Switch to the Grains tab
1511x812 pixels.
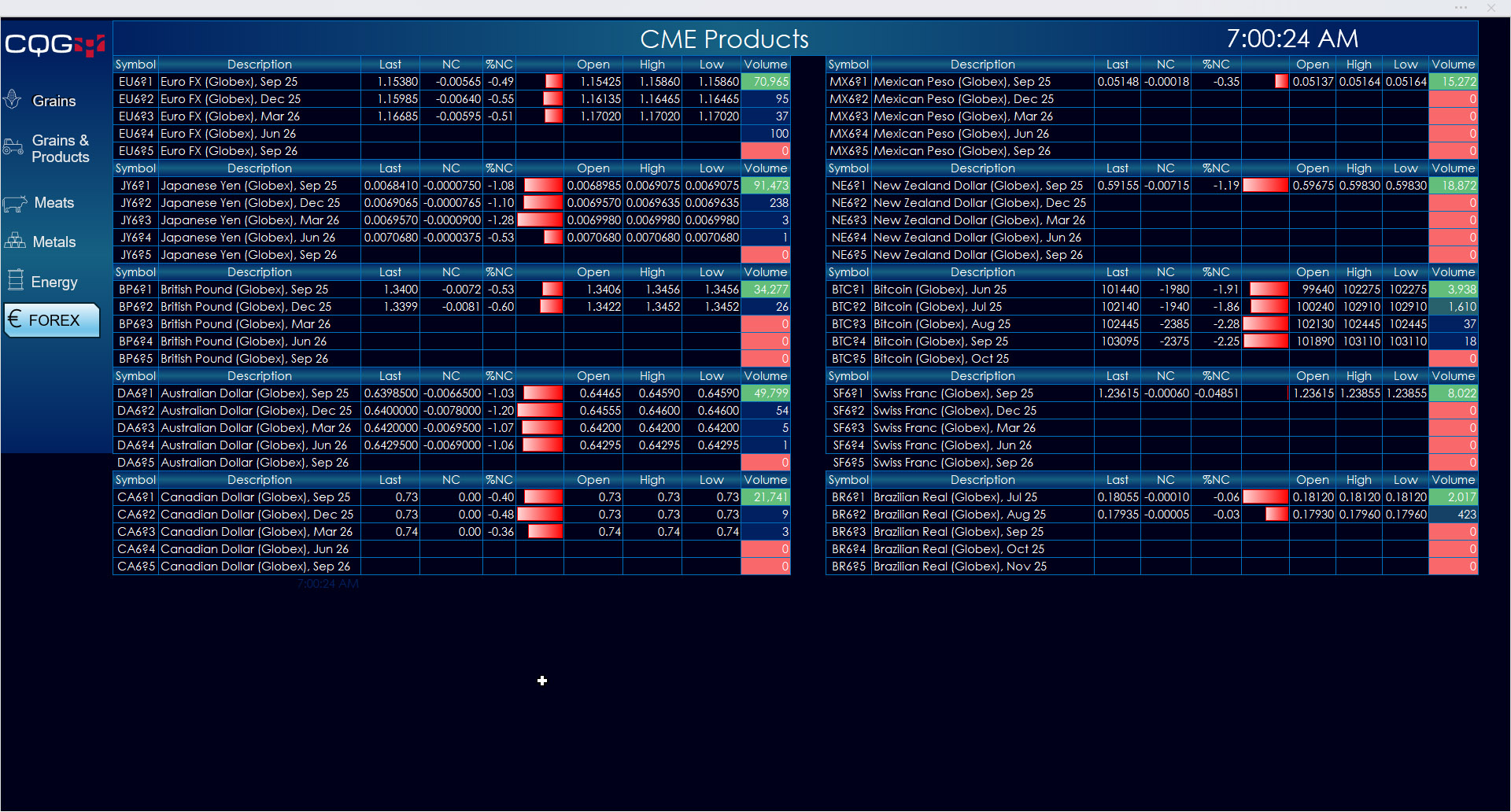pos(53,101)
